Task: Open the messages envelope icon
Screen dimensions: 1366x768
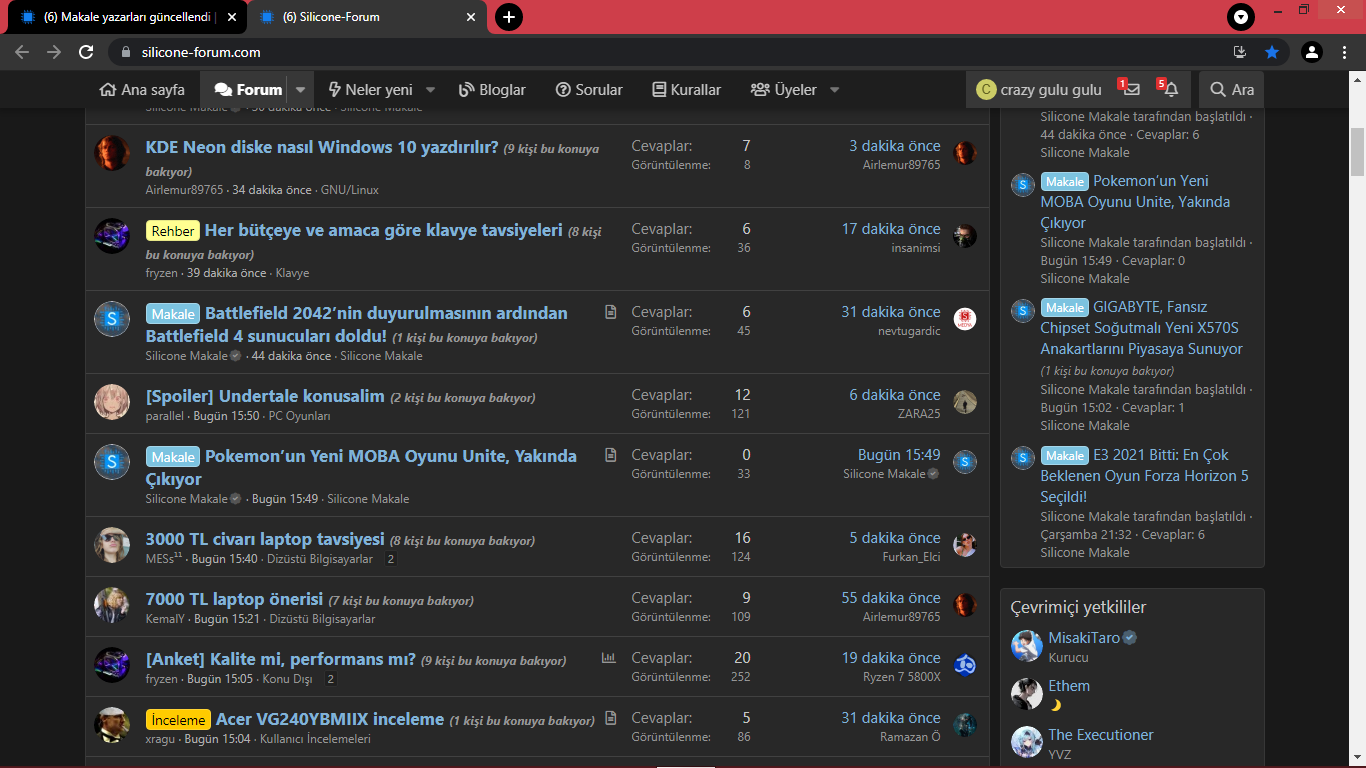Action: coord(1131,89)
